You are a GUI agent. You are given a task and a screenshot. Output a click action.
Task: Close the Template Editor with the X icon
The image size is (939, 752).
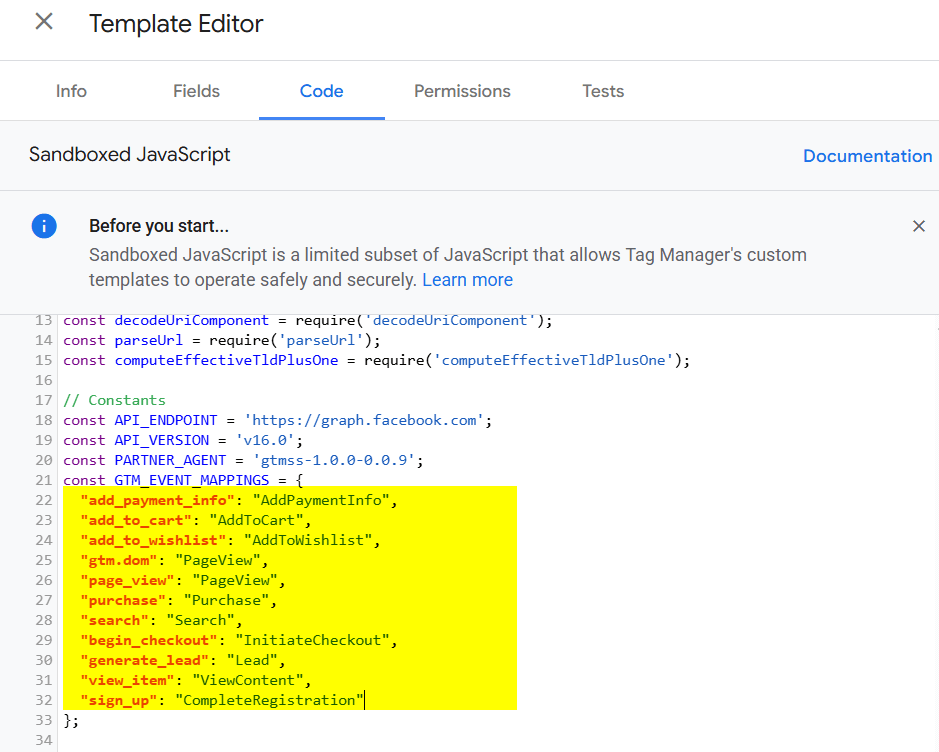pos(44,22)
